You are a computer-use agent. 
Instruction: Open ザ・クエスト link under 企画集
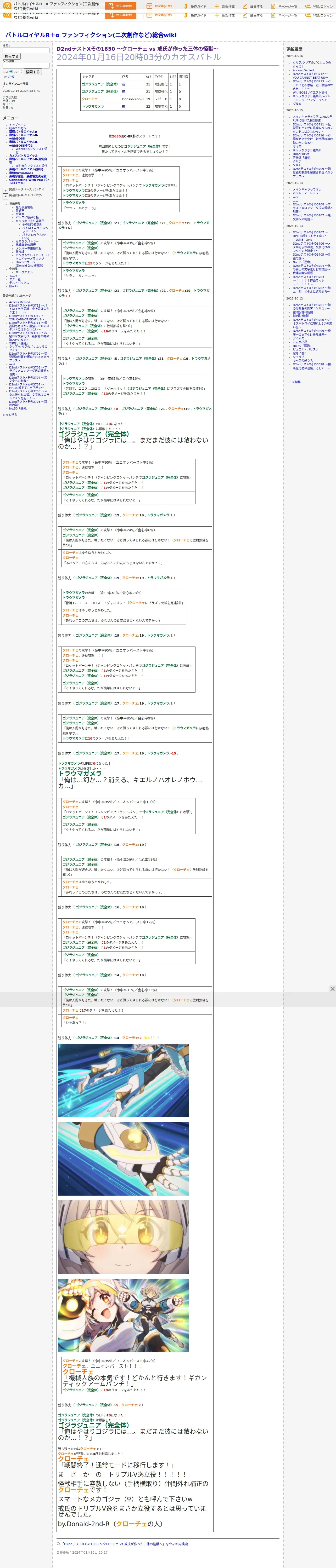tap(24, 273)
